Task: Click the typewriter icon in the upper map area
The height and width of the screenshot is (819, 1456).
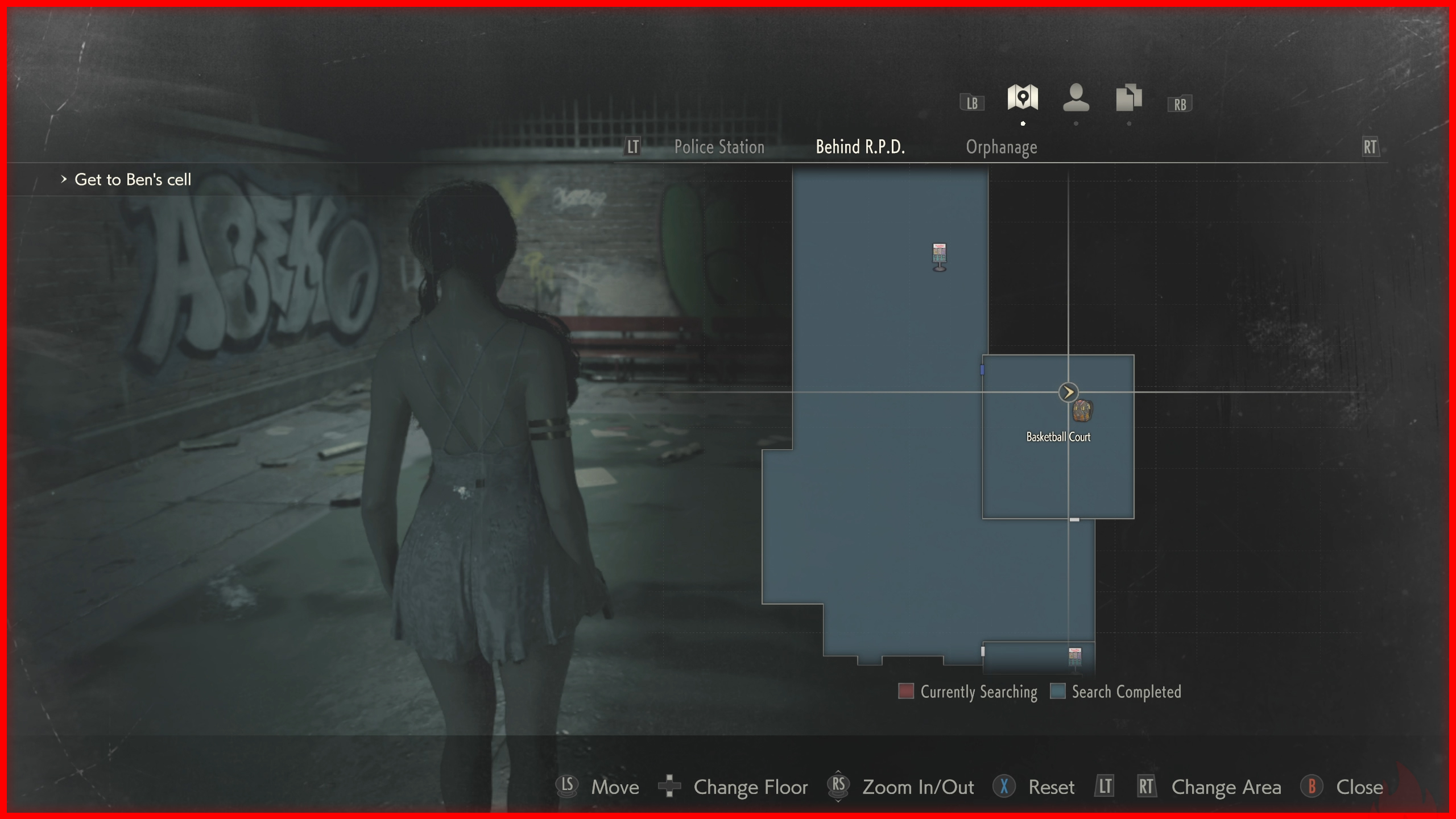Action: (x=939, y=257)
